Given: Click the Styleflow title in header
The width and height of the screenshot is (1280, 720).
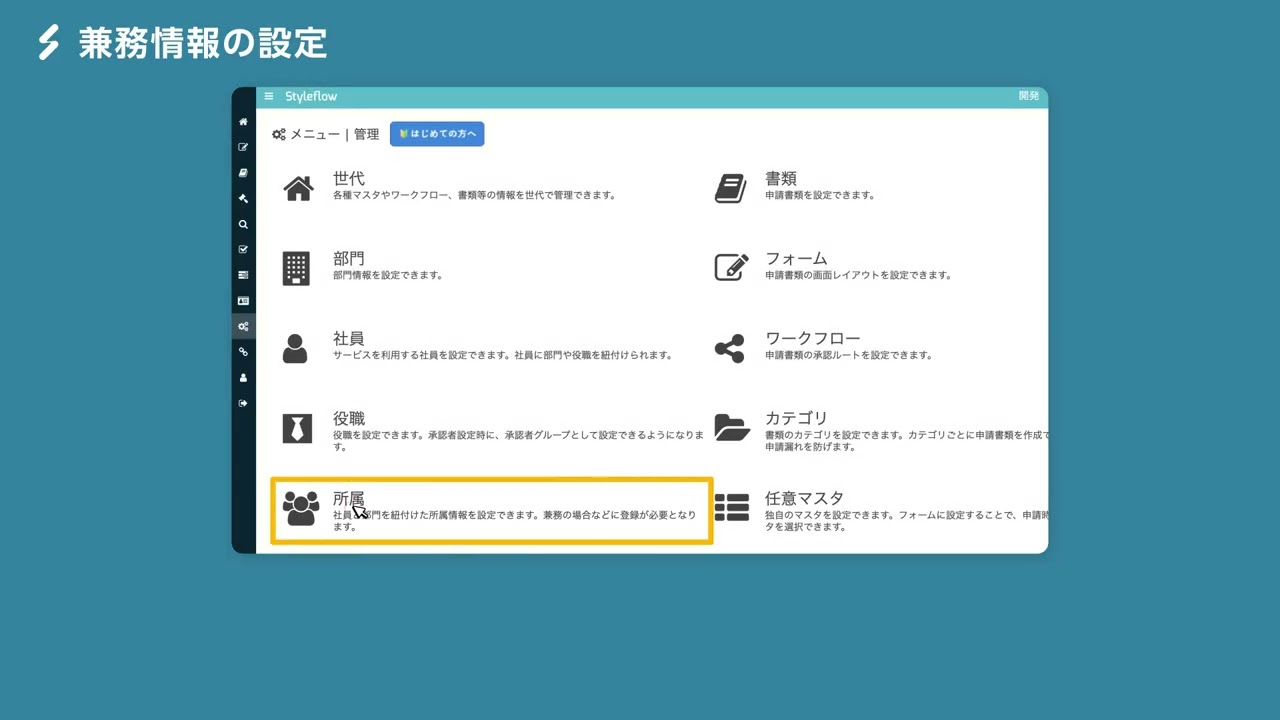Looking at the screenshot, I should (x=311, y=96).
